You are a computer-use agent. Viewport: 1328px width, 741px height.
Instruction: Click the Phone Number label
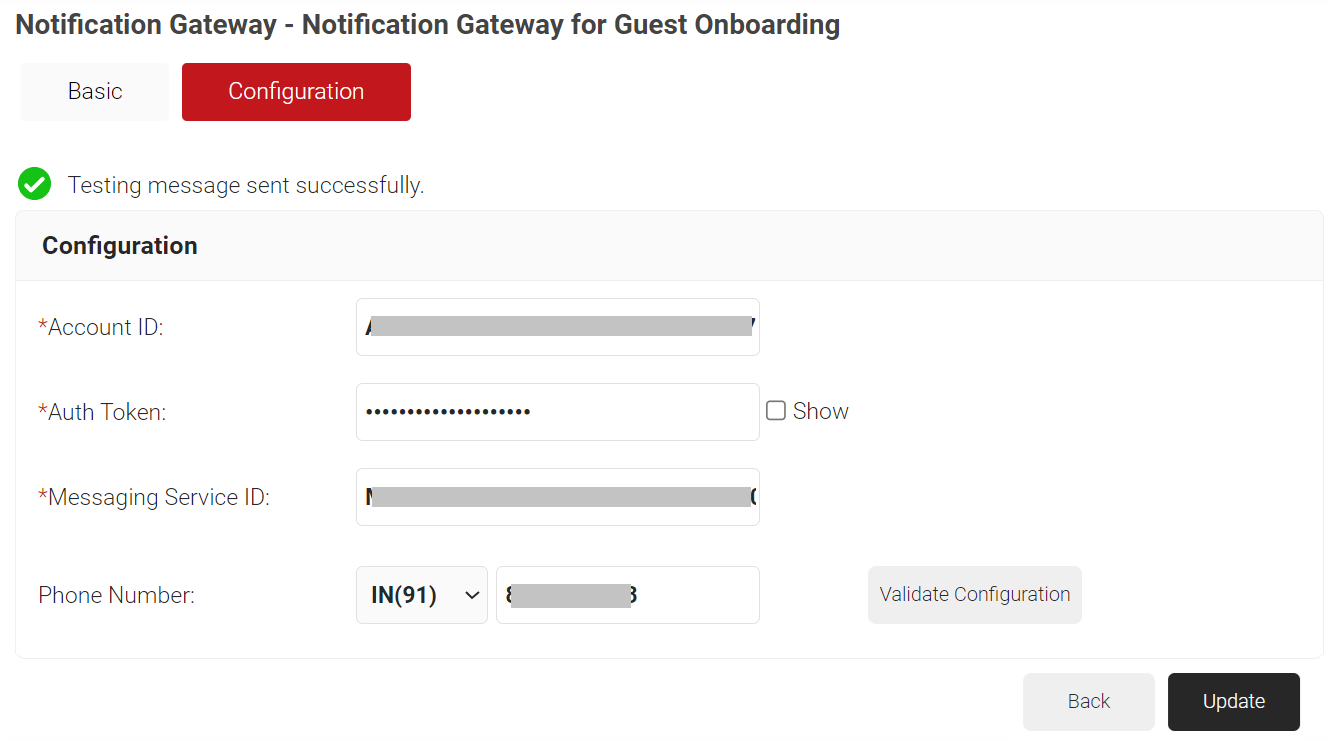(116, 596)
